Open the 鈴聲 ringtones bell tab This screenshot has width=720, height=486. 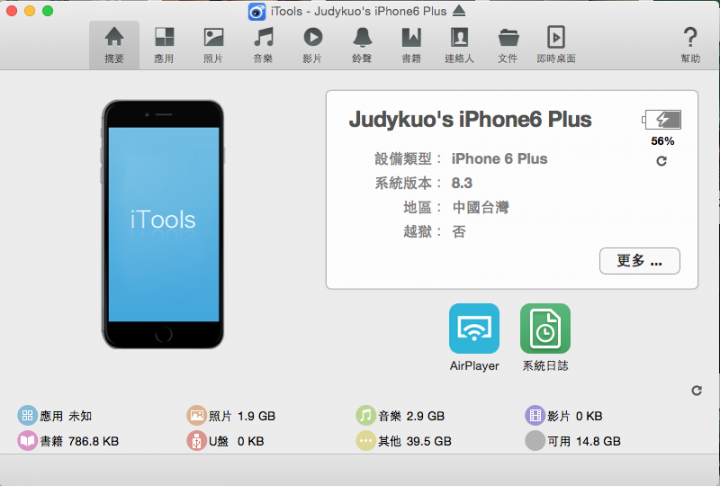point(362,45)
